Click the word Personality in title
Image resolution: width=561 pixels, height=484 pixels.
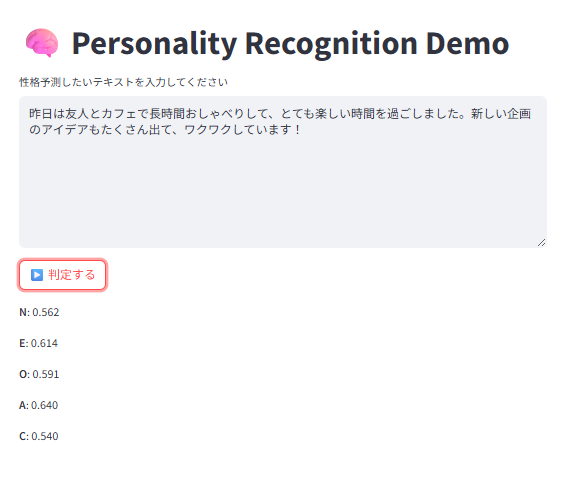click(x=155, y=44)
